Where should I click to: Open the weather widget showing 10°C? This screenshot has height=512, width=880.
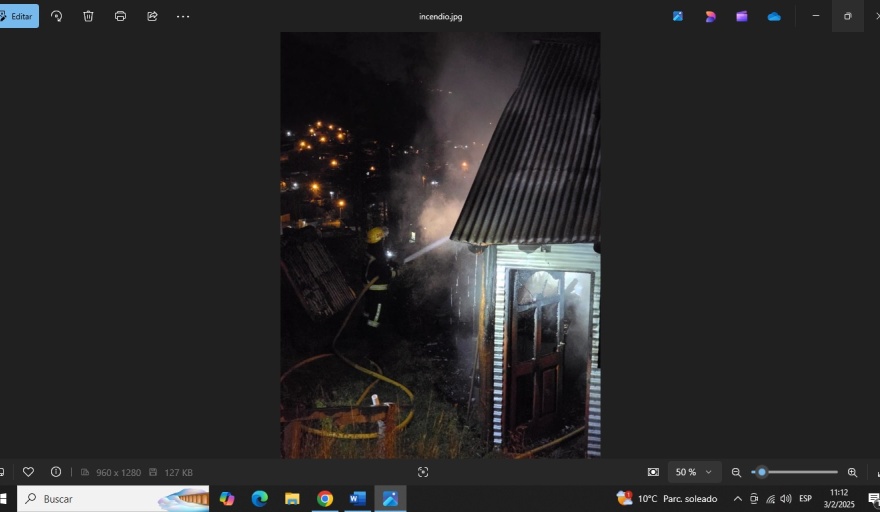point(667,498)
